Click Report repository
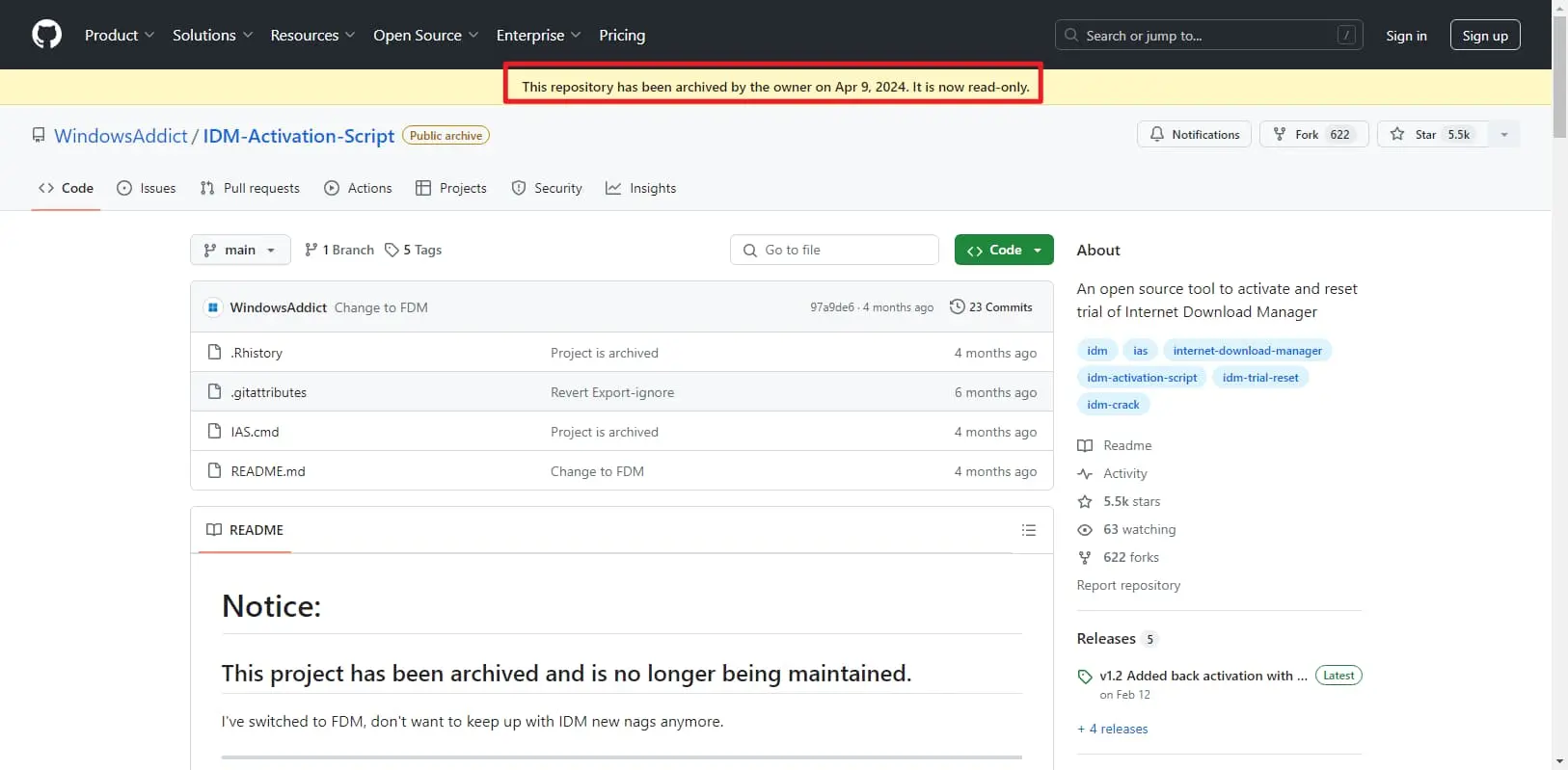This screenshot has height=770, width=1568. coord(1128,585)
